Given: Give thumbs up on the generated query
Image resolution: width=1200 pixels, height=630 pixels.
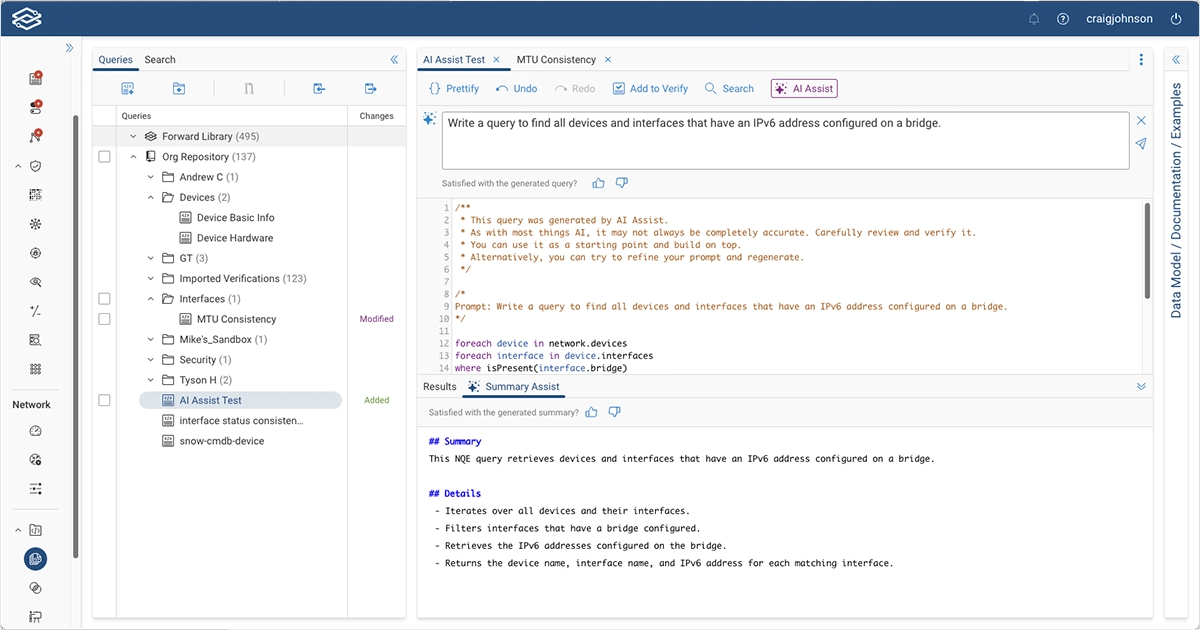Looking at the screenshot, I should (x=598, y=182).
